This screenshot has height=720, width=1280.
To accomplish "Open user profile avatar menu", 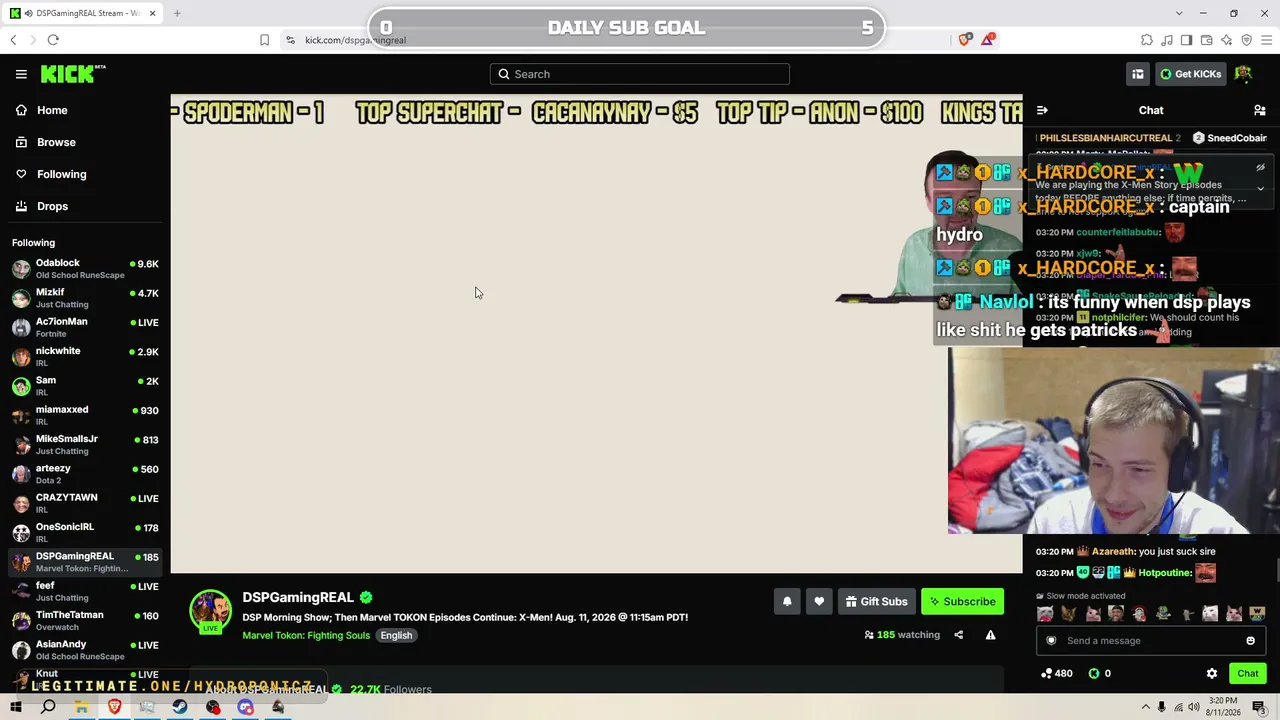I will tap(1244, 74).
